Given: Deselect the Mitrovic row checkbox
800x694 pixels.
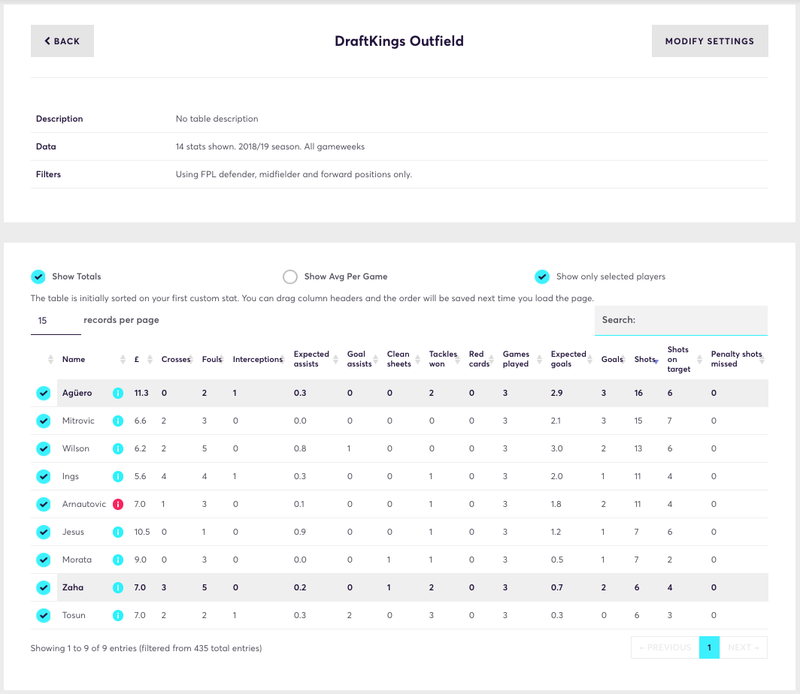Looking at the screenshot, I should (43, 421).
